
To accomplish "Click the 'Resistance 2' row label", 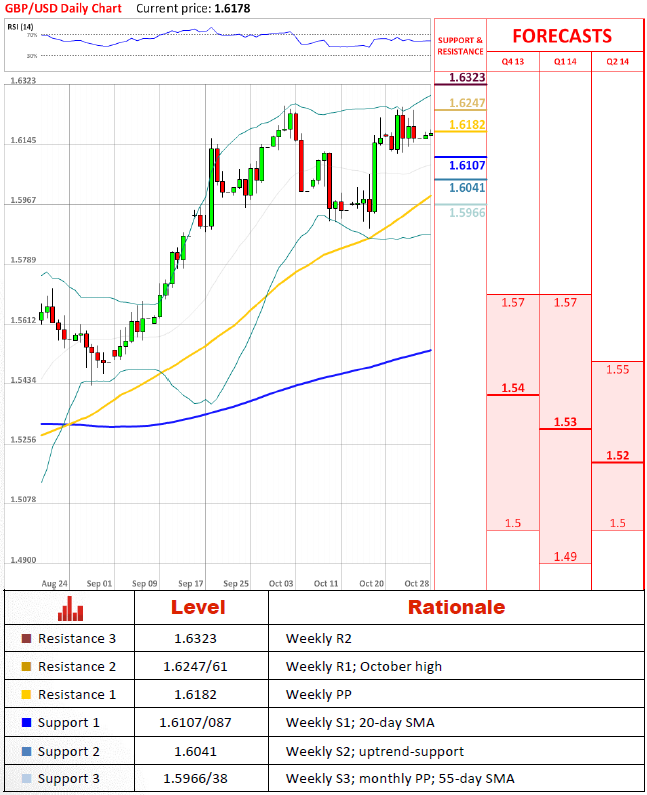I will [77, 666].
